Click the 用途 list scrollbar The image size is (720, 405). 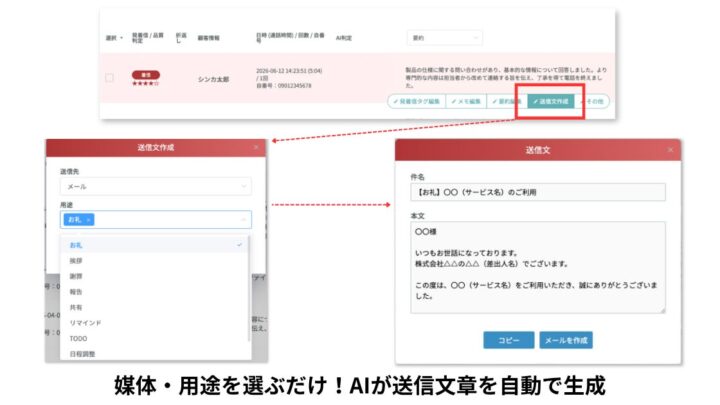point(249,288)
